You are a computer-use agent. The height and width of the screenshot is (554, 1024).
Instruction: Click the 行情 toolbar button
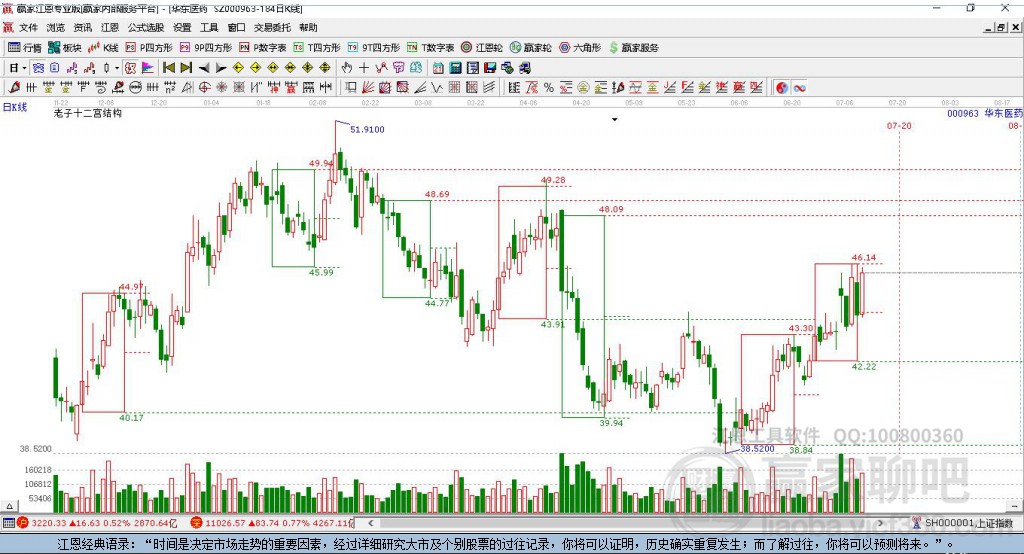click(25, 48)
